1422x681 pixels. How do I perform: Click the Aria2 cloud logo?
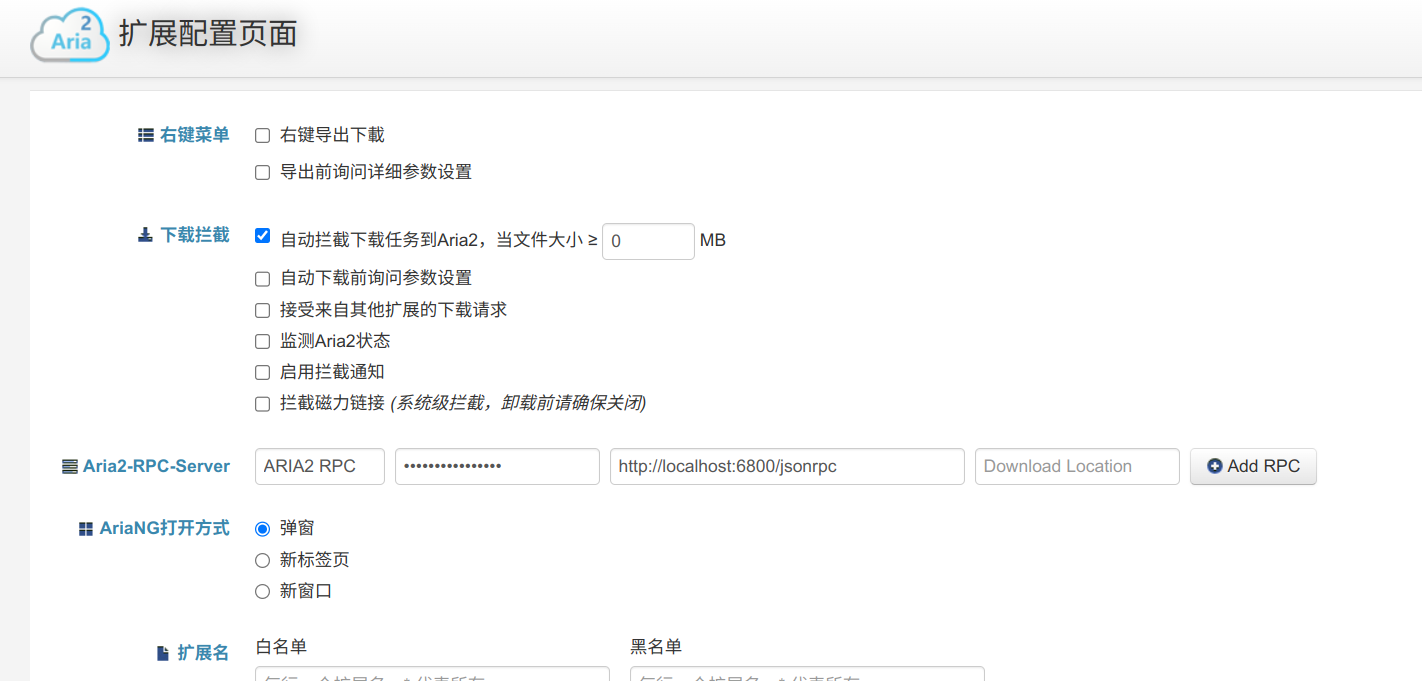tap(70, 37)
